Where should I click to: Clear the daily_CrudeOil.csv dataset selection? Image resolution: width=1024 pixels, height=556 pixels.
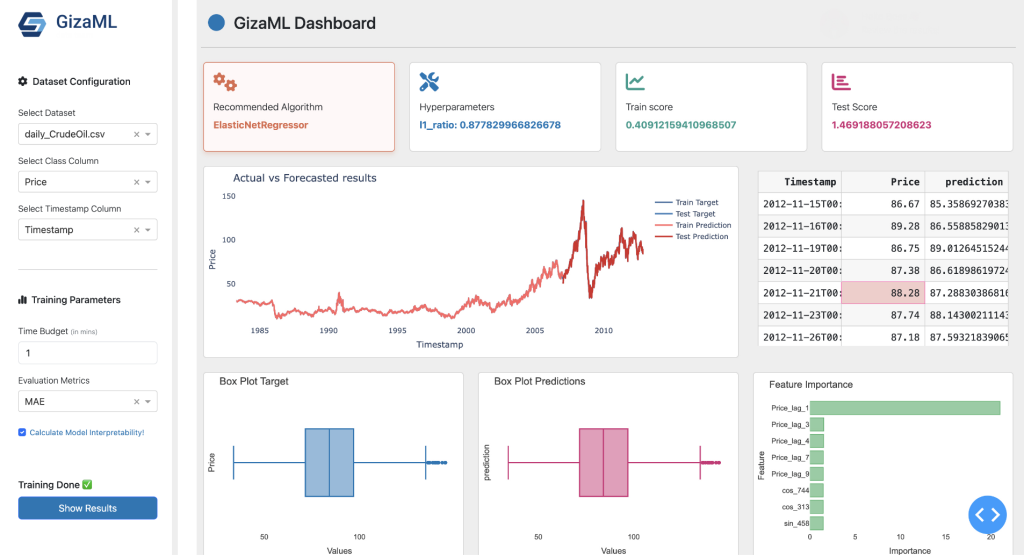[x=136, y=134]
